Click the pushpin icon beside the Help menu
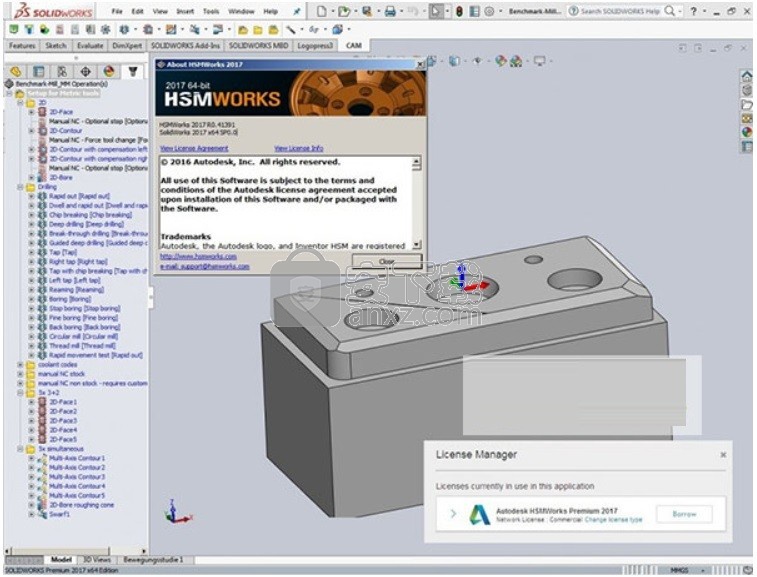The image size is (757, 577). point(297,11)
